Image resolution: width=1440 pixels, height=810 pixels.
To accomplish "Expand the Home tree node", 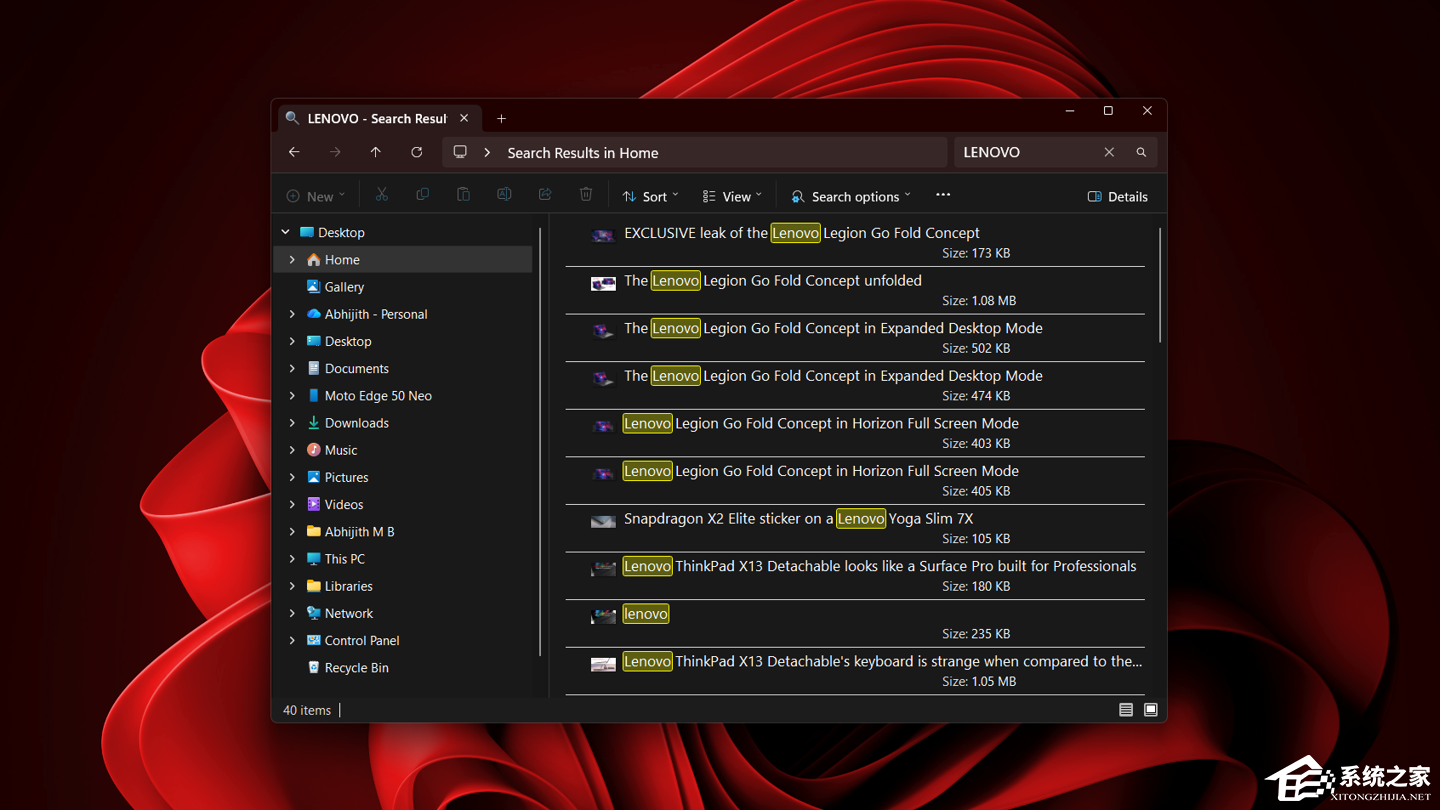I will pos(292,260).
